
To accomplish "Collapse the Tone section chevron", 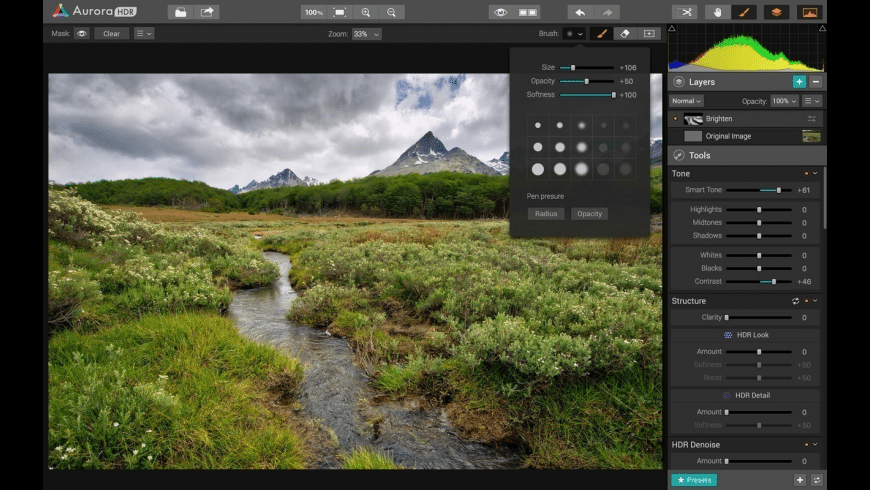I will click(815, 173).
